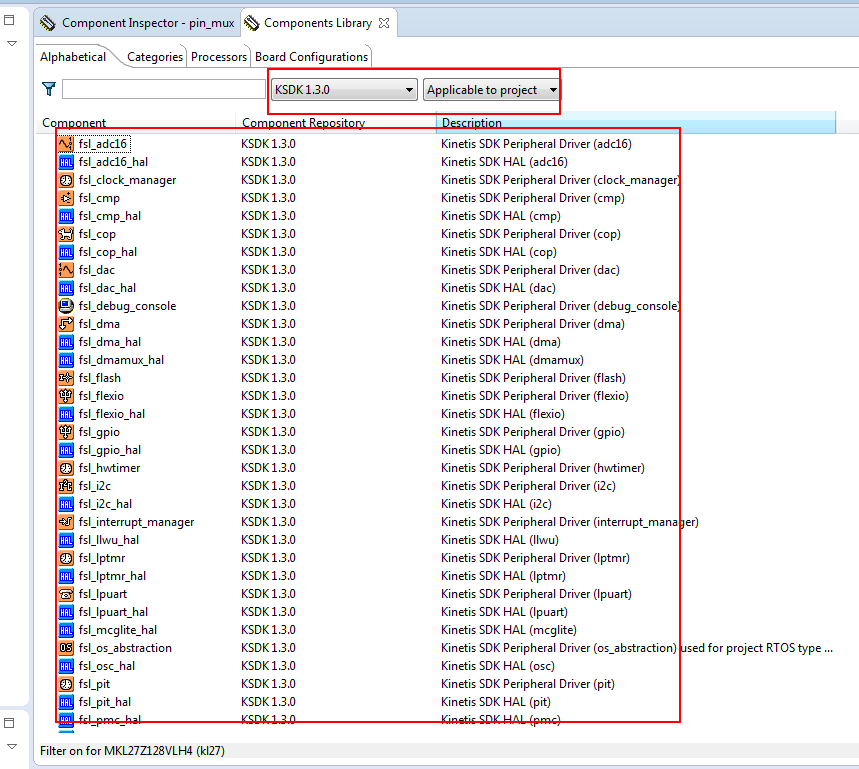Click the lower left sidebar minimize icon

[9, 723]
